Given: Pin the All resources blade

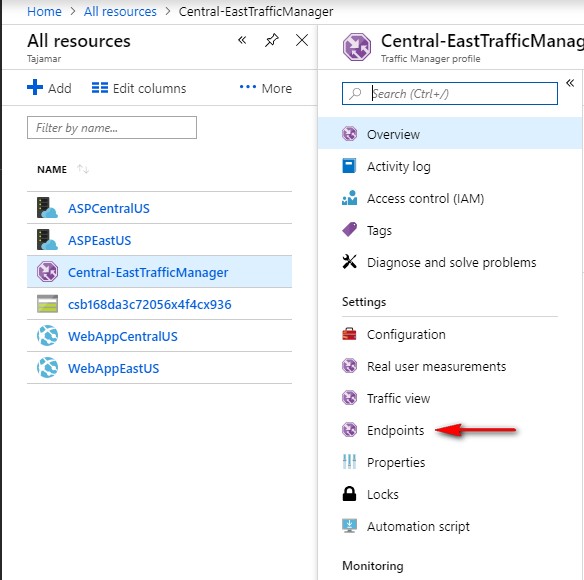Looking at the screenshot, I should [x=272, y=40].
